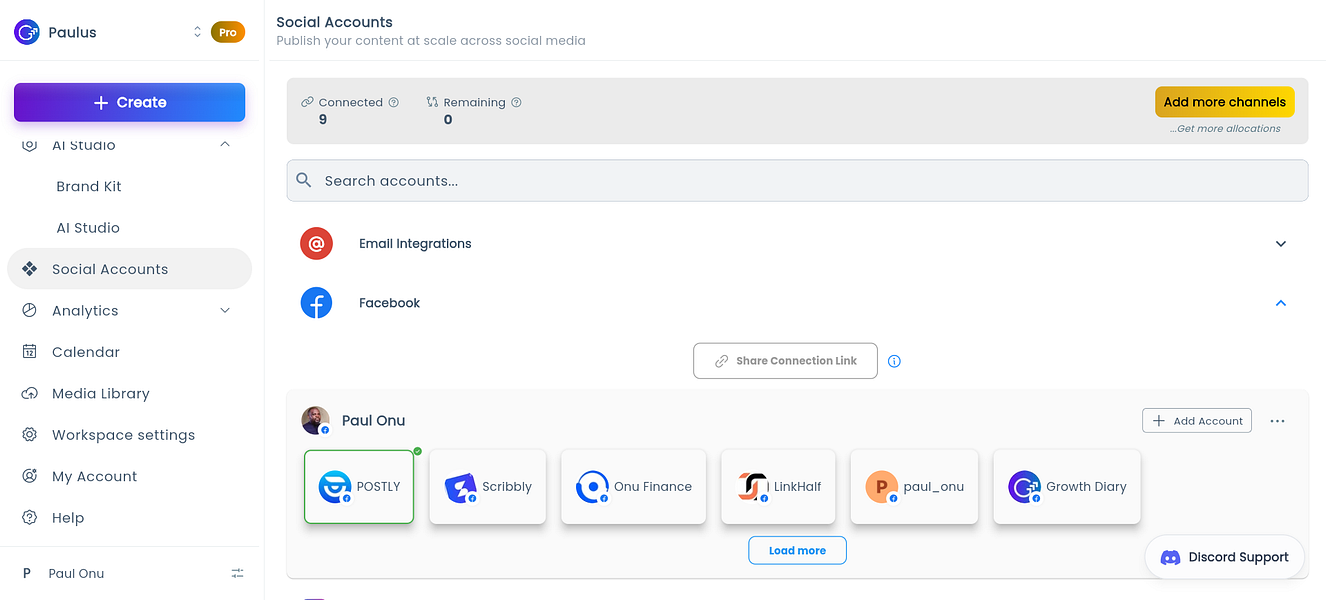Click the Postly logo beside Paulus
The image size is (1326, 600).
(27, 32)
